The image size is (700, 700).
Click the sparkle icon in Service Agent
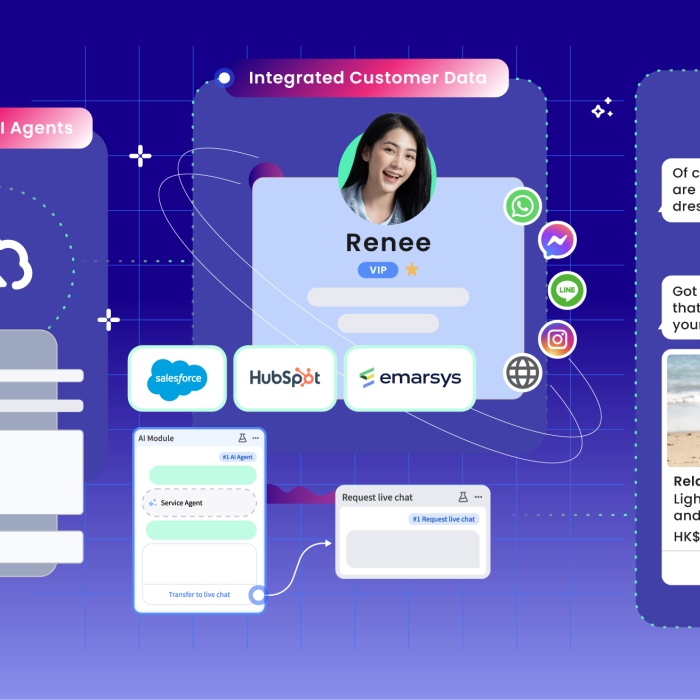click(x=153, y=503)
